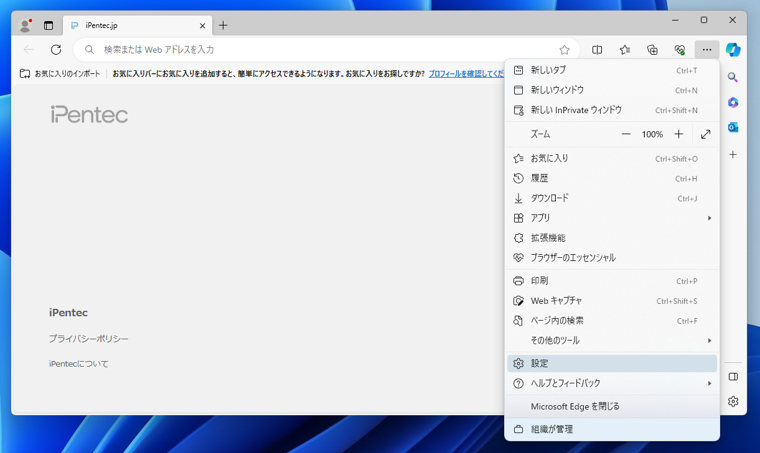This screenshot has height=453, width=760.
Task: Click the Back navigation arrow
Action: 29,49
